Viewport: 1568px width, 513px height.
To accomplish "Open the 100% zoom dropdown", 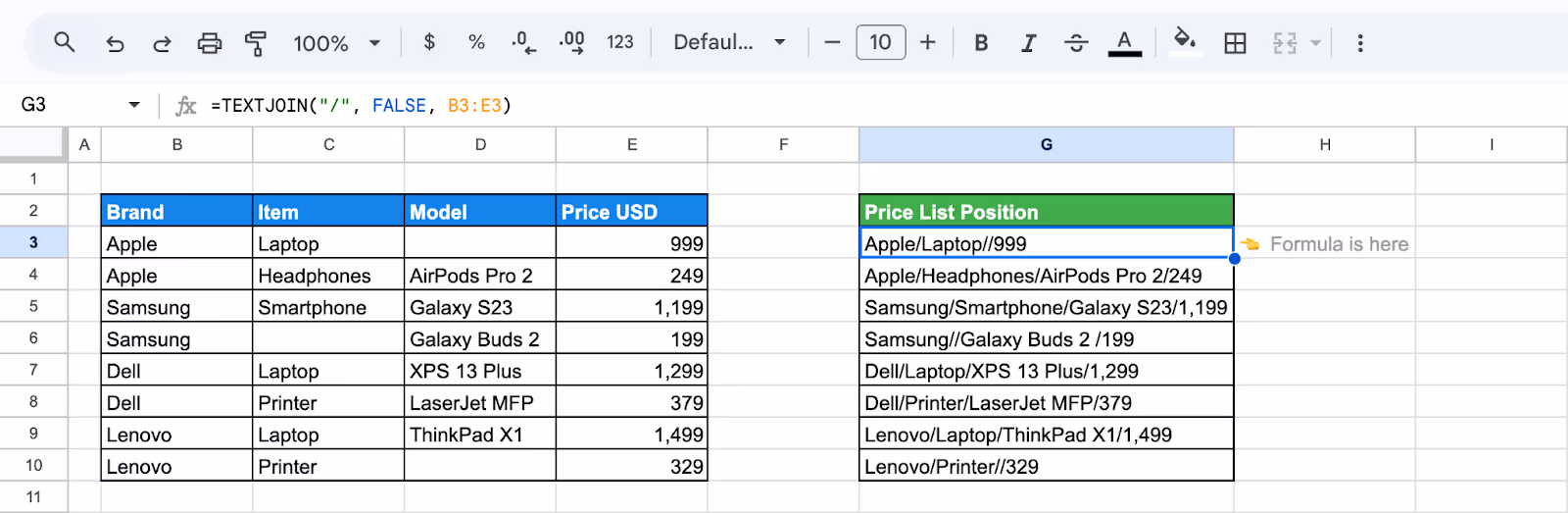I will tap(337, 43).
